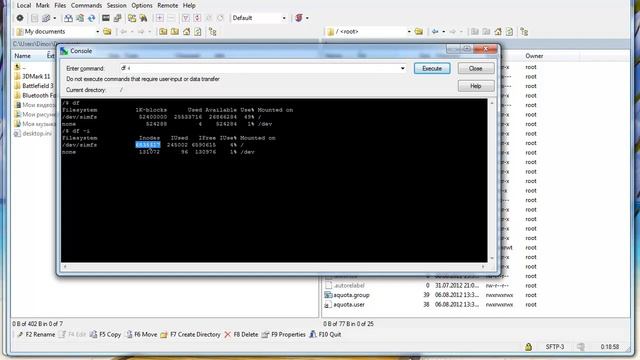This screenshot has height=360, width=640.
Task: Click the lock icon in the status bar
Action: click(528, 347)
